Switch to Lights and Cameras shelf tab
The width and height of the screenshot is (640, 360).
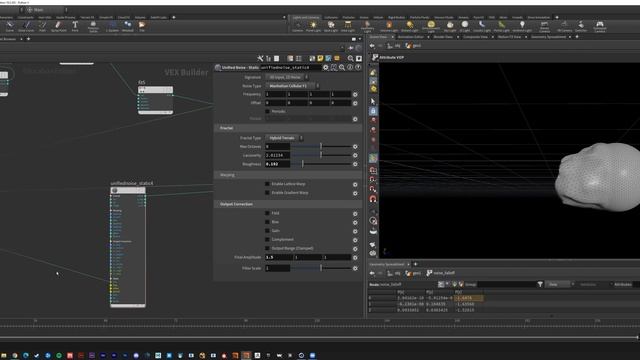pos(306,18)
